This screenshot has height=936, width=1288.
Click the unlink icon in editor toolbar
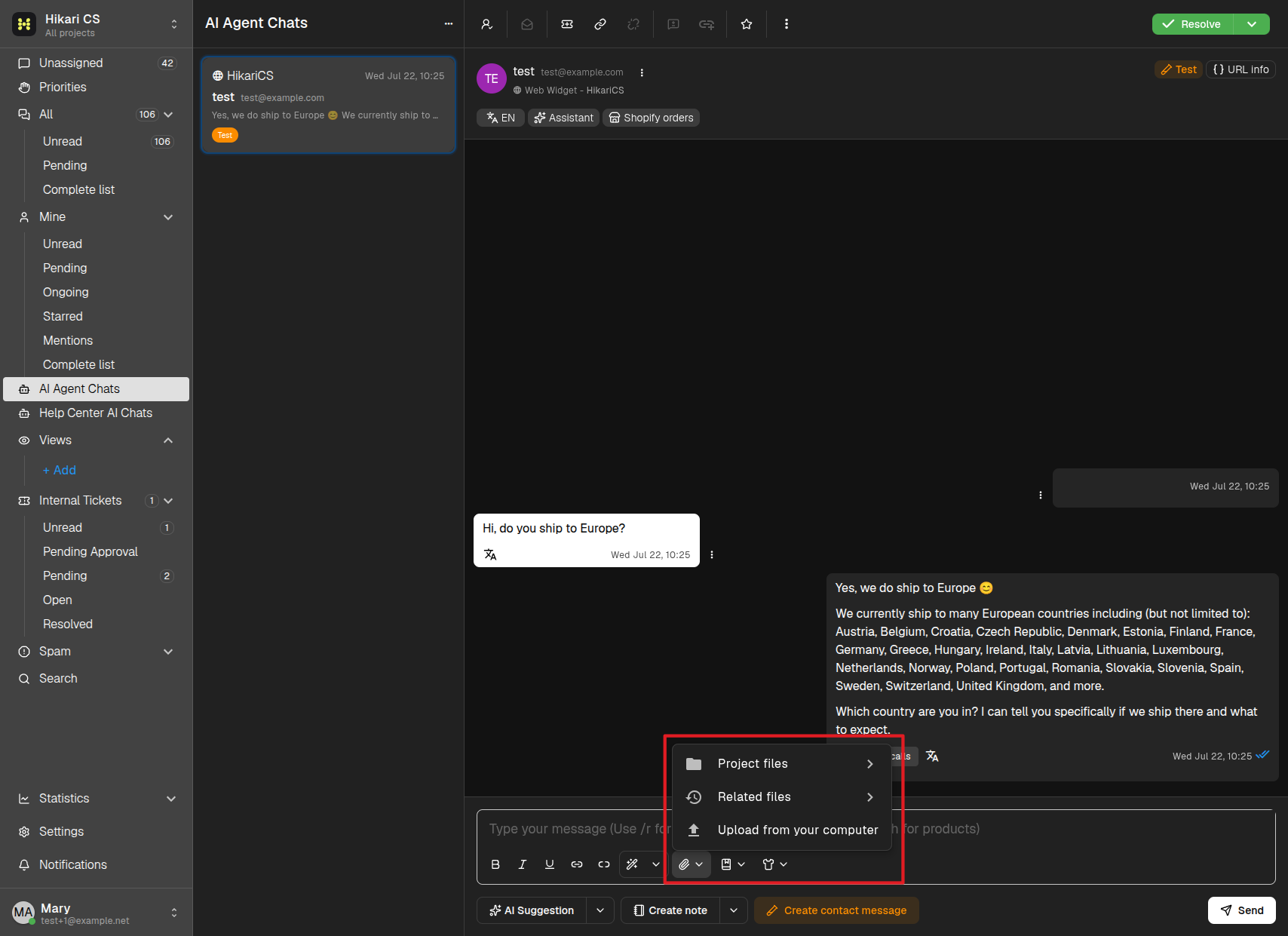(604, 864)
